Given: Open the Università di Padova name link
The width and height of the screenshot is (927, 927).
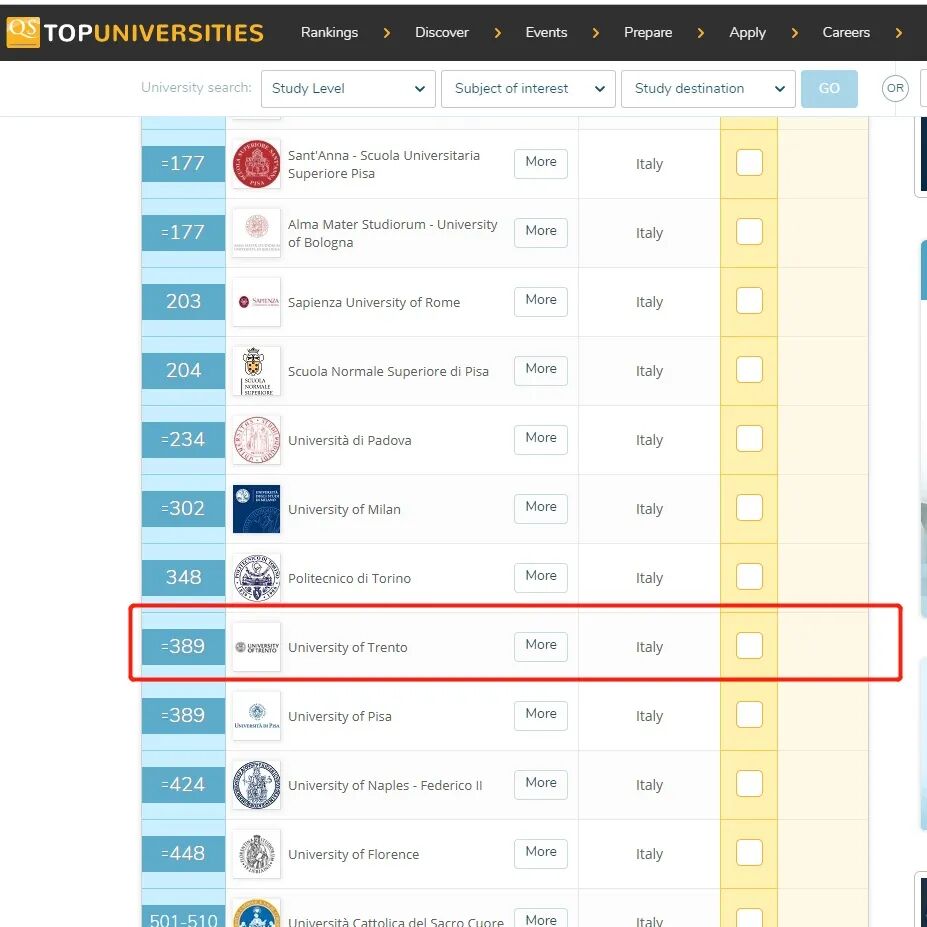Looking at the screenshot, I should (x=349, y=440).
